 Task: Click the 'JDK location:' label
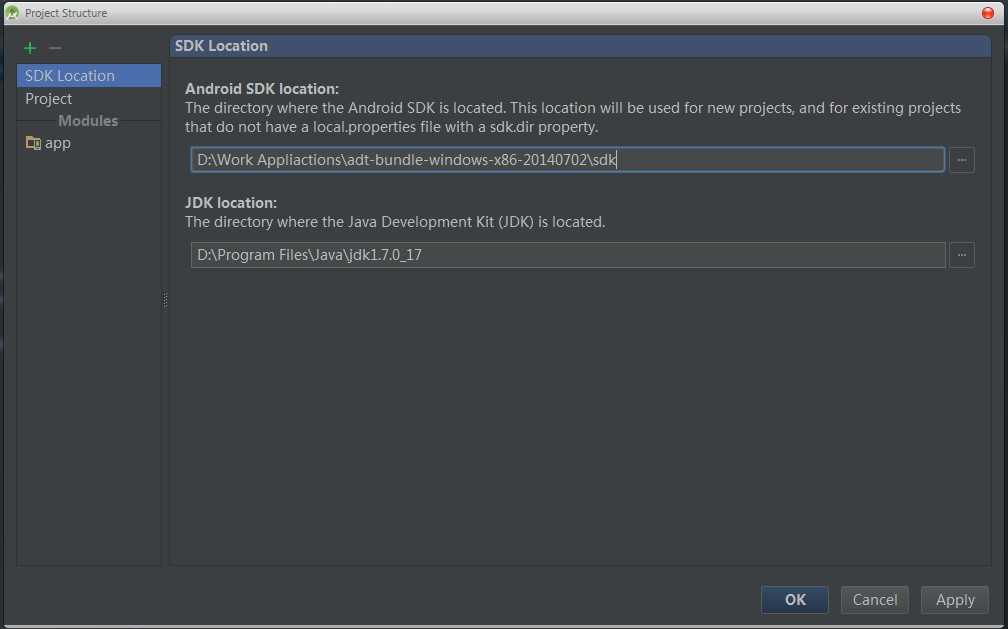pos(231,202)
